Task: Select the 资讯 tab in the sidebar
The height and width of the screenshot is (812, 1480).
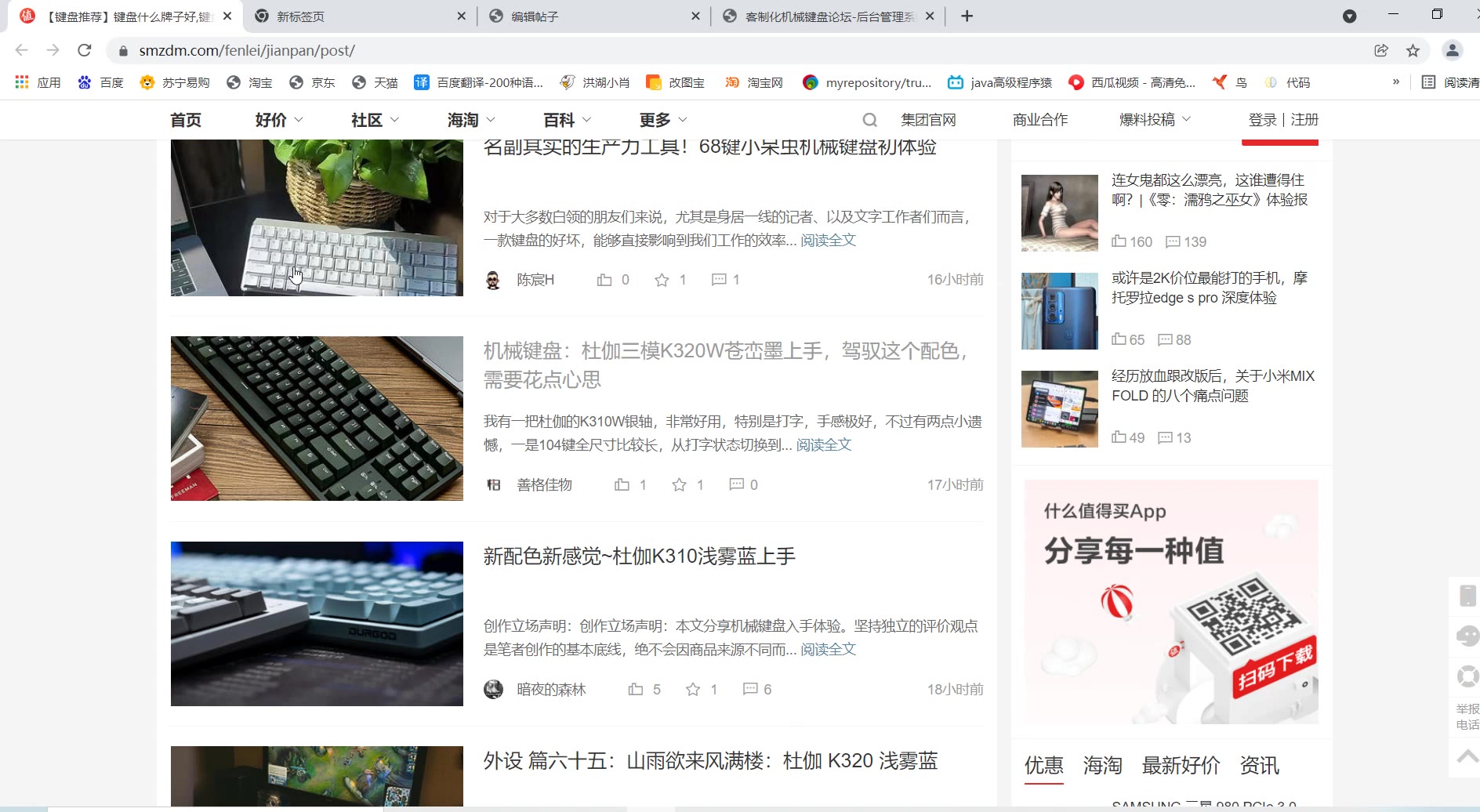Action: [1259, 765]
